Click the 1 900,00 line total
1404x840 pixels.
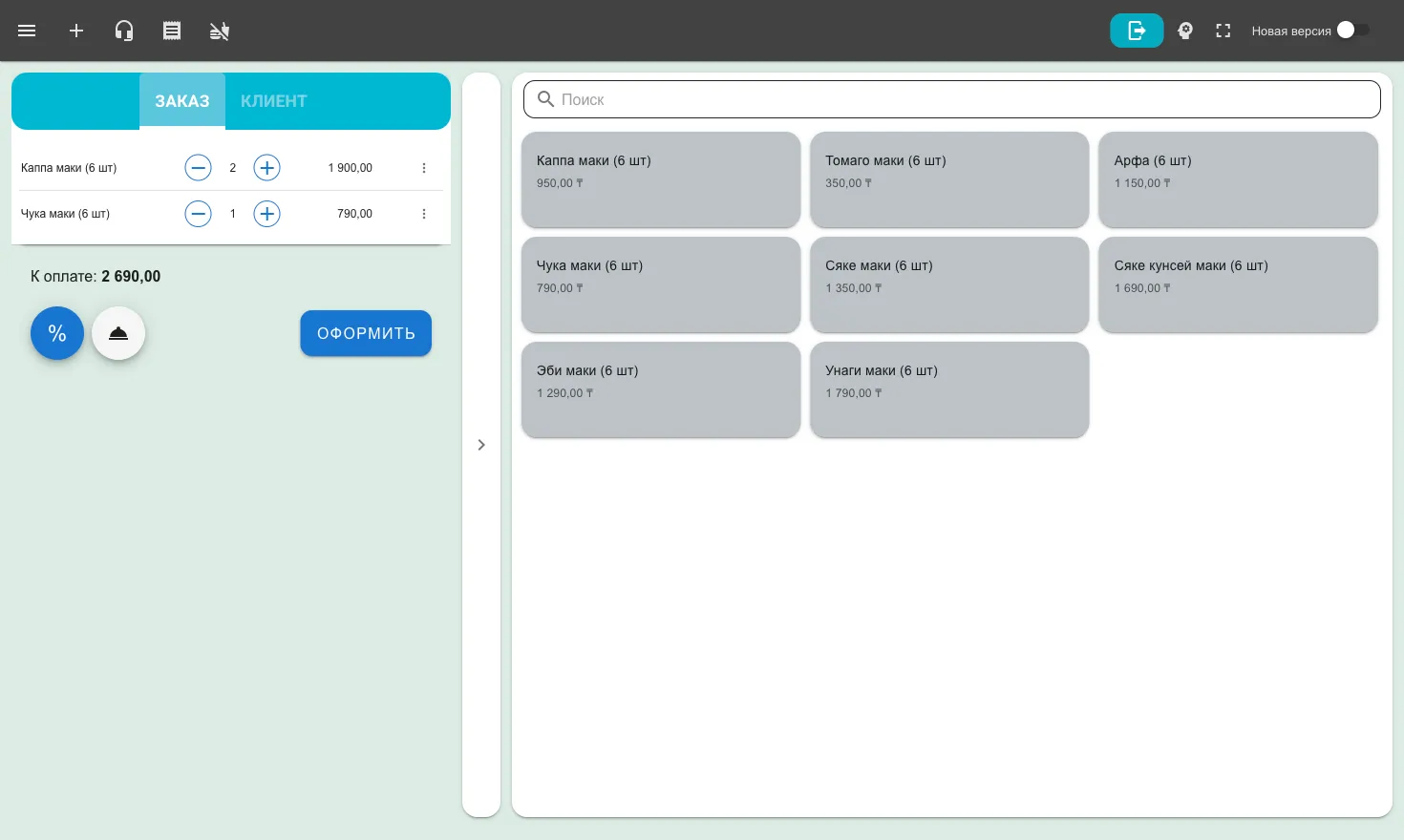(351, 168)
